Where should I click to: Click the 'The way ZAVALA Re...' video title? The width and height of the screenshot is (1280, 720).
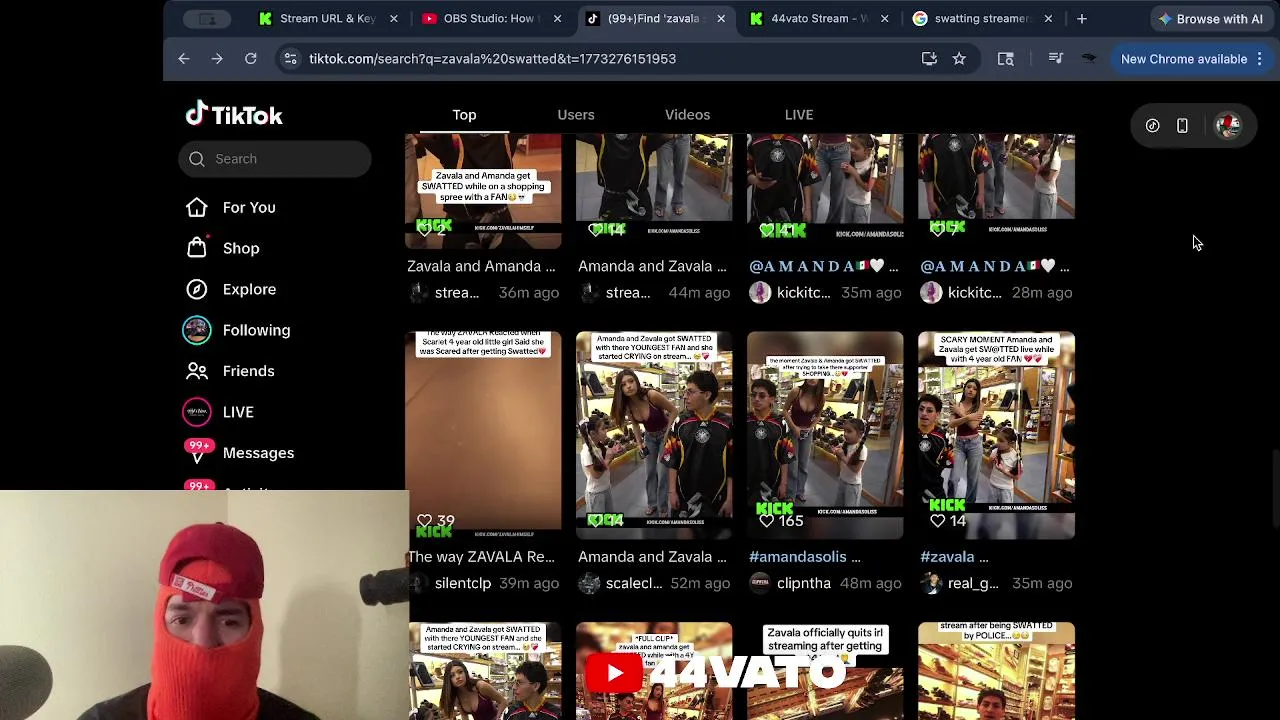point(481,557)
